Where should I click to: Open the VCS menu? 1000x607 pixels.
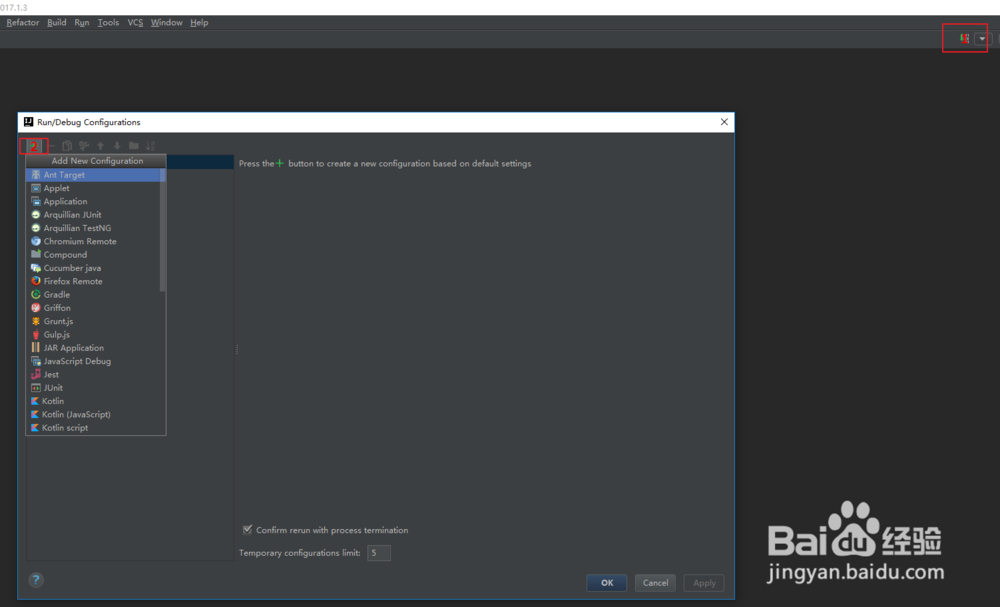[x=135, y=22]
